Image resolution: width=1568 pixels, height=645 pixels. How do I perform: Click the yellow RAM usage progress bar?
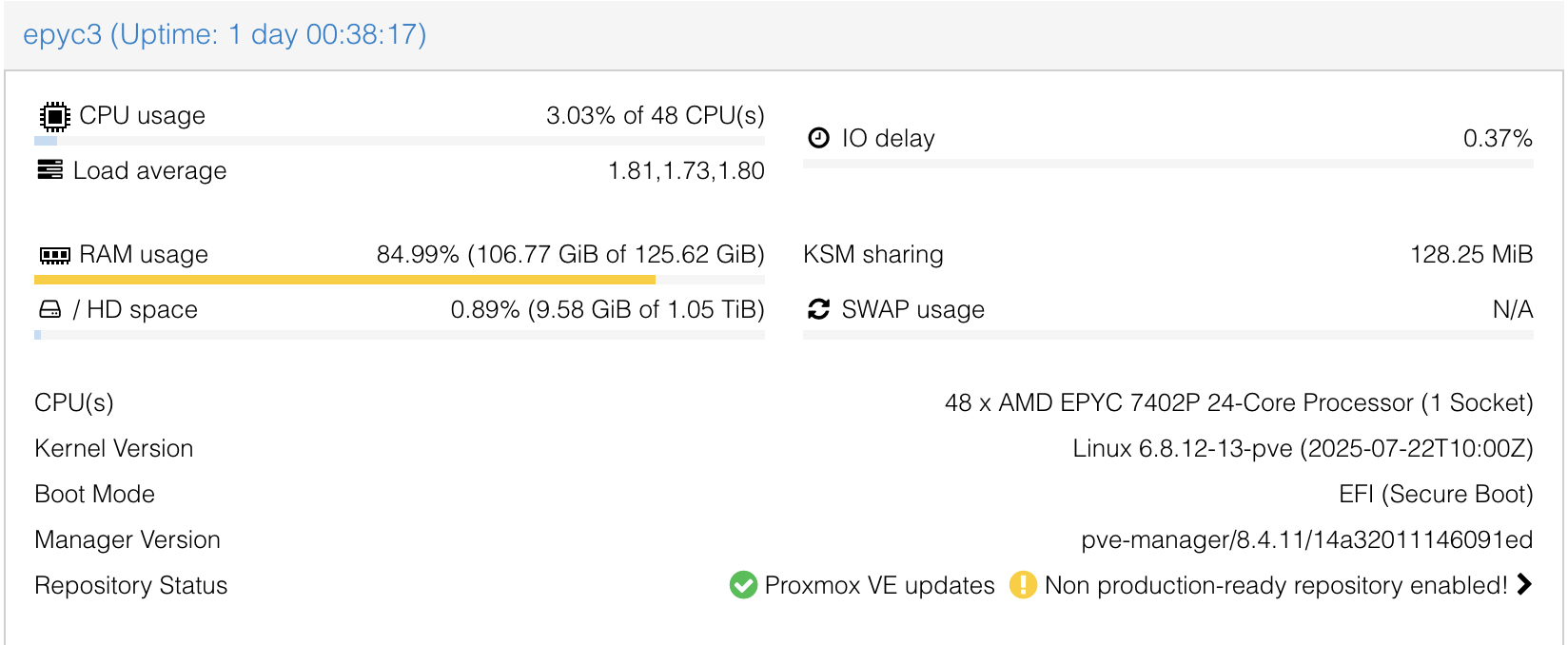(344, 280)
